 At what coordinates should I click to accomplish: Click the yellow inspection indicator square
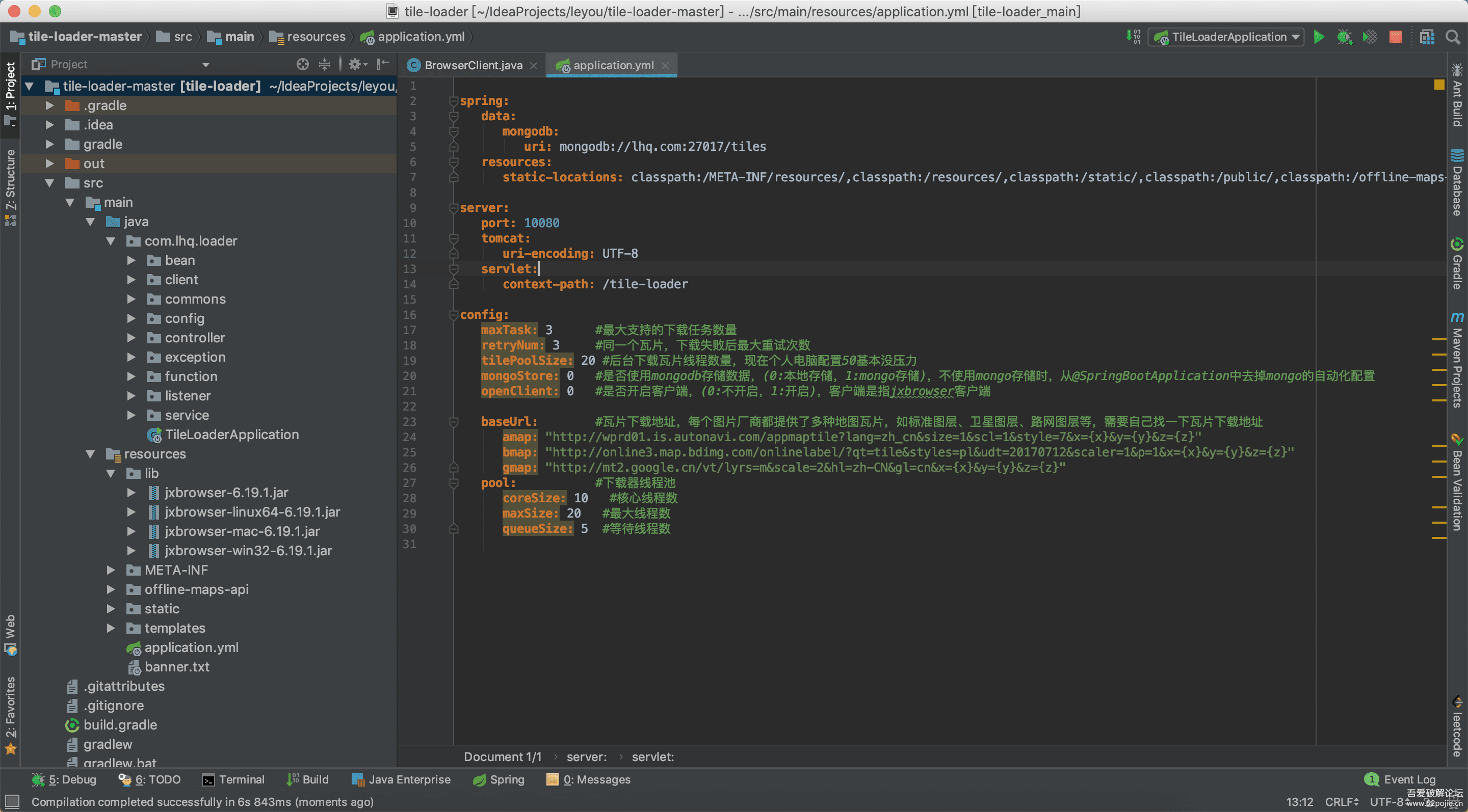click(x=1439, y=85)
